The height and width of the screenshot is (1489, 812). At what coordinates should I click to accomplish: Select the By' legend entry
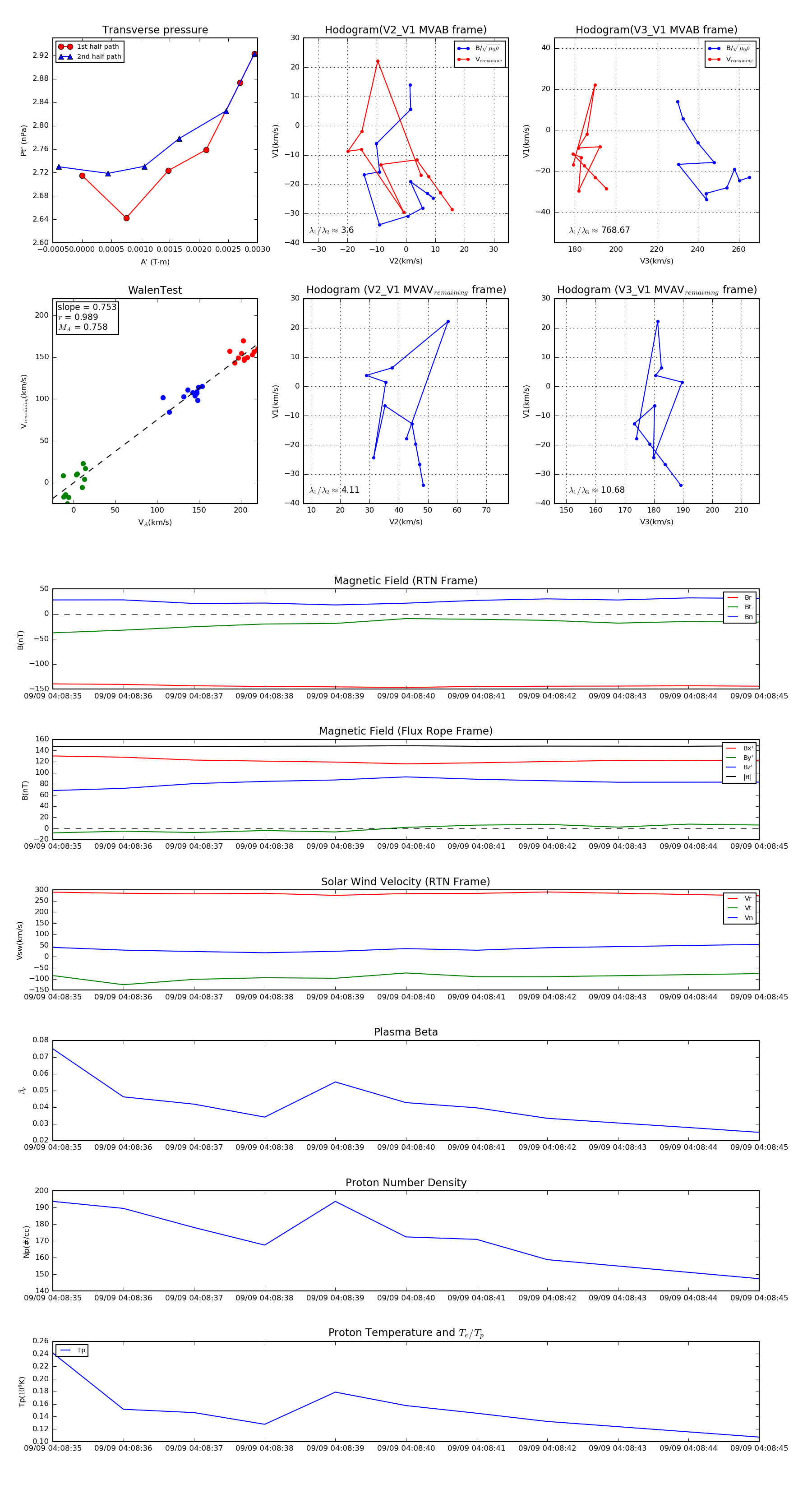tap(739, 758)
